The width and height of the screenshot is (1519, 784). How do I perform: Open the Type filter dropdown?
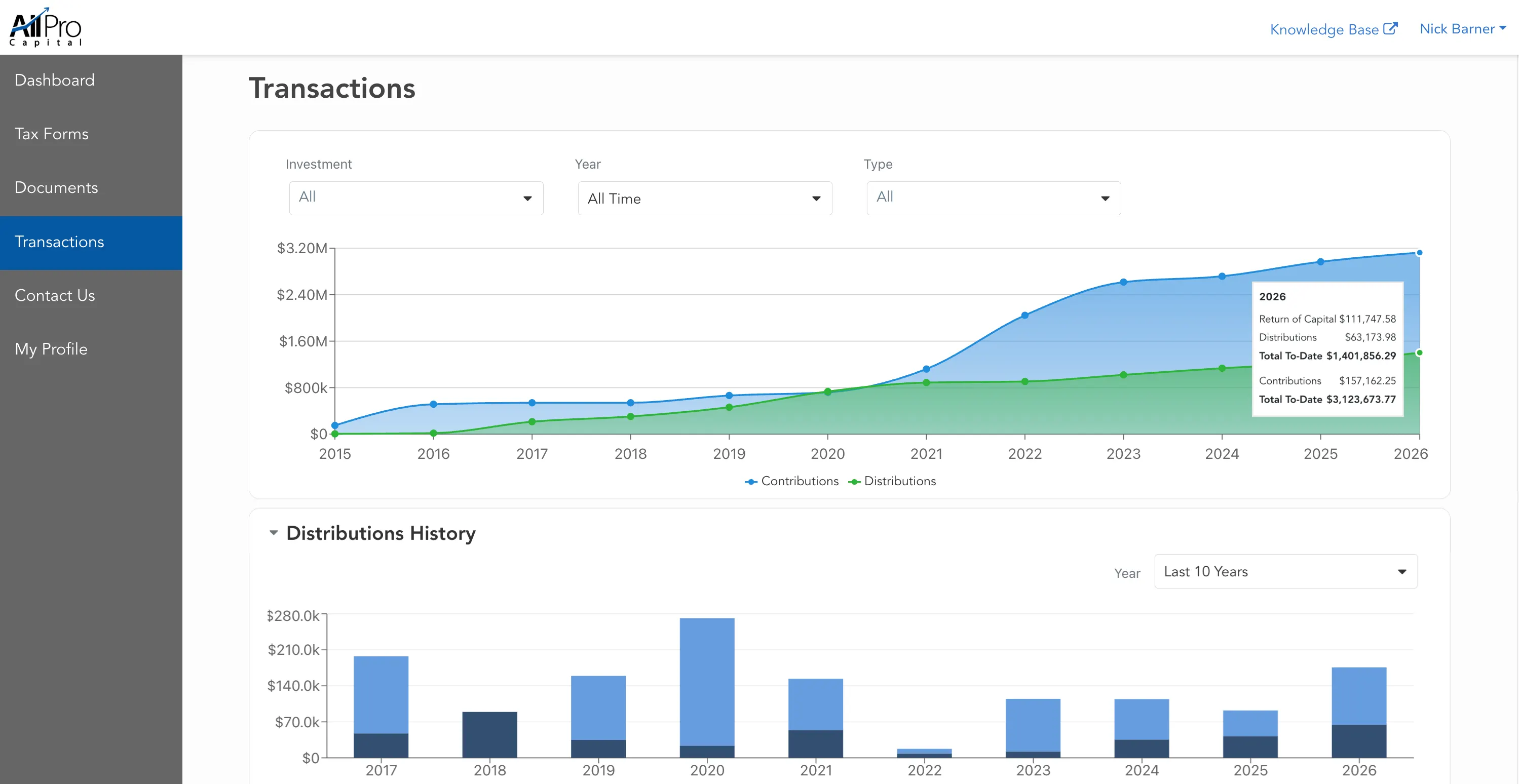pos(994,198)
